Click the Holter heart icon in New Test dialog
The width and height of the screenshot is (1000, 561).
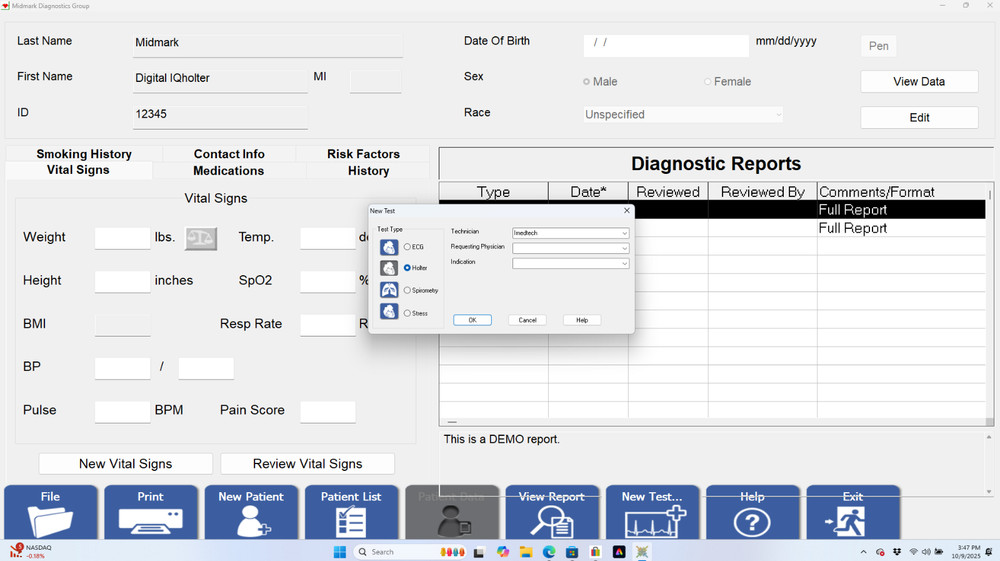tap(389, 268)
